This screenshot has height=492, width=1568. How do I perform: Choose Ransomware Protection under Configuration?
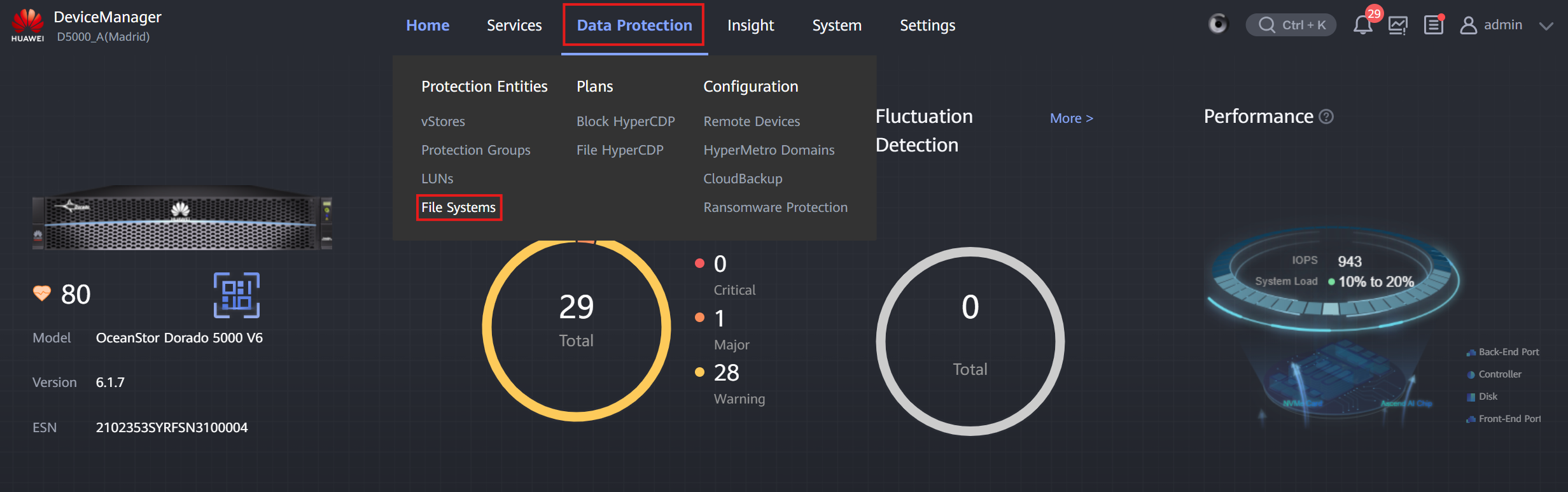[776, 207]
